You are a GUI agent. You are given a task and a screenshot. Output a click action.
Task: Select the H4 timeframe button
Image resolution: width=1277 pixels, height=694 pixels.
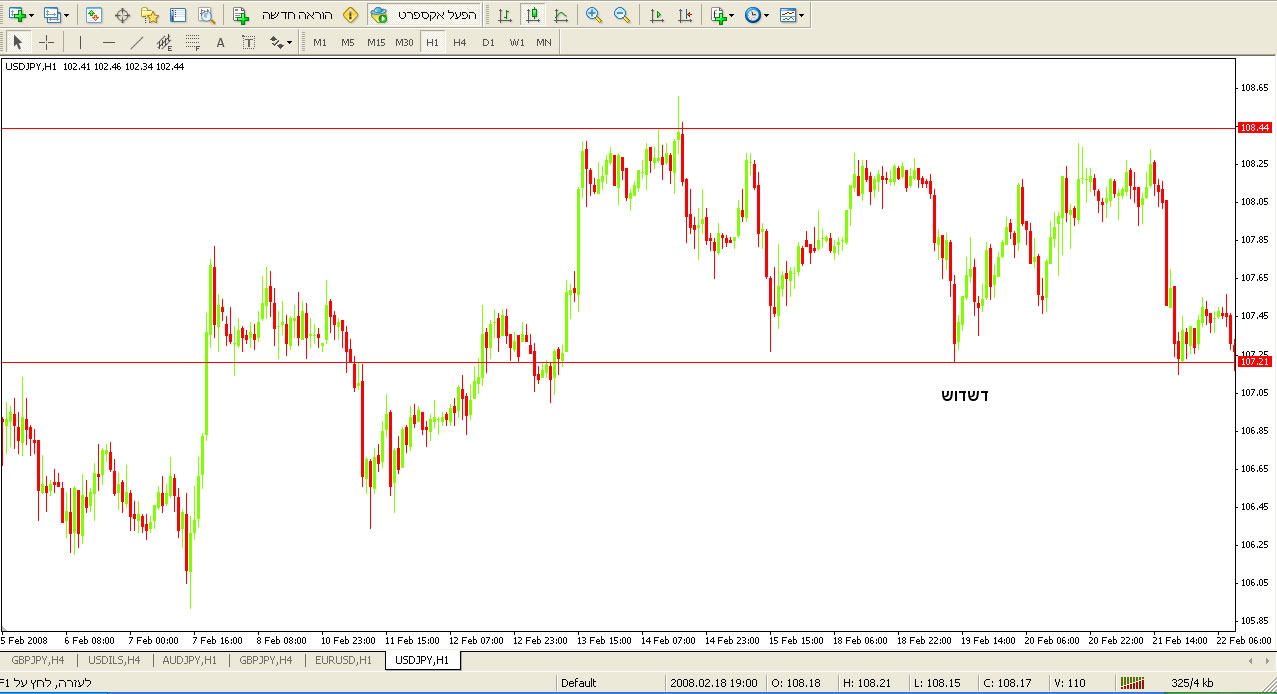point(459,42)
